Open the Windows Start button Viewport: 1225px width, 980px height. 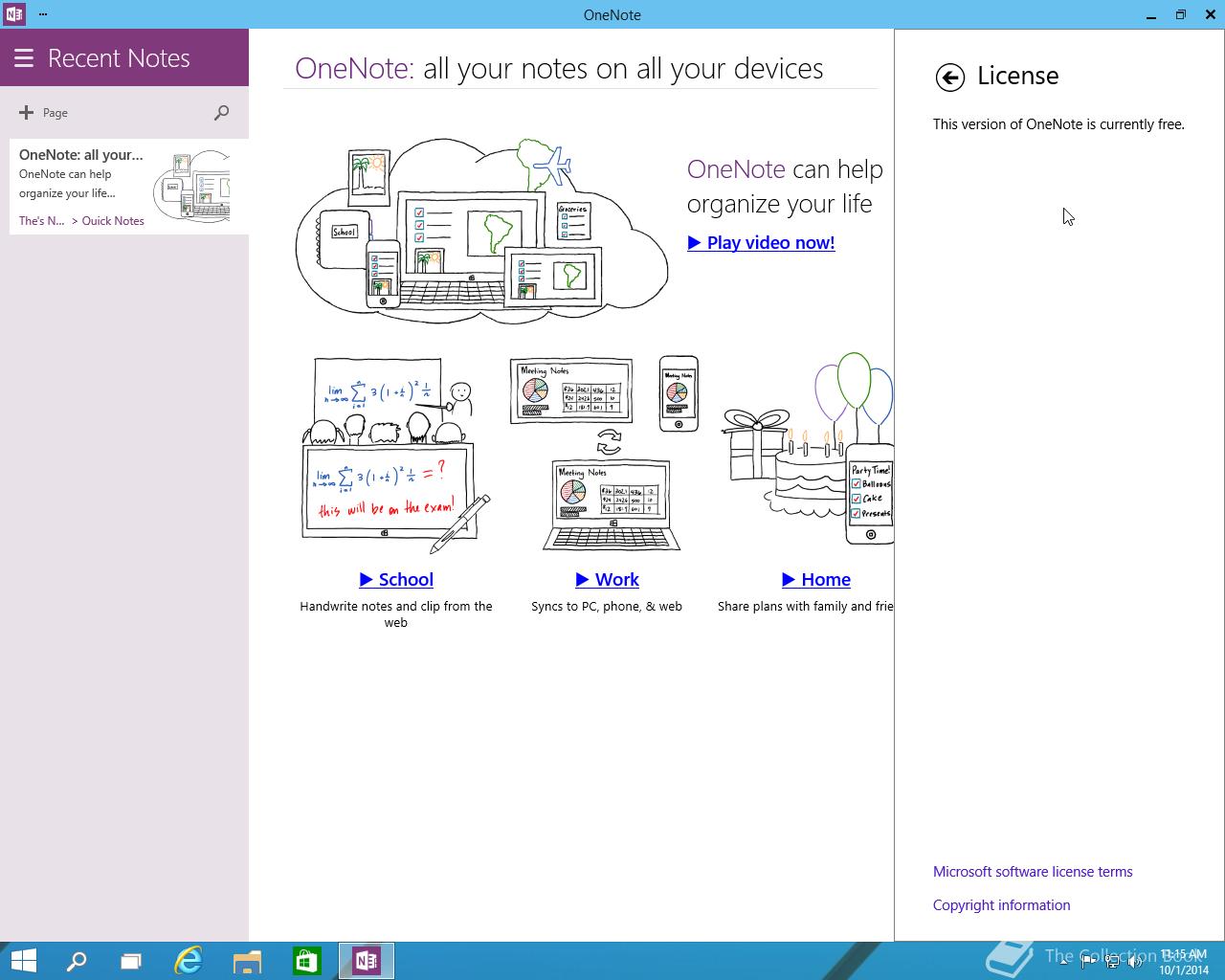point(23,961)
